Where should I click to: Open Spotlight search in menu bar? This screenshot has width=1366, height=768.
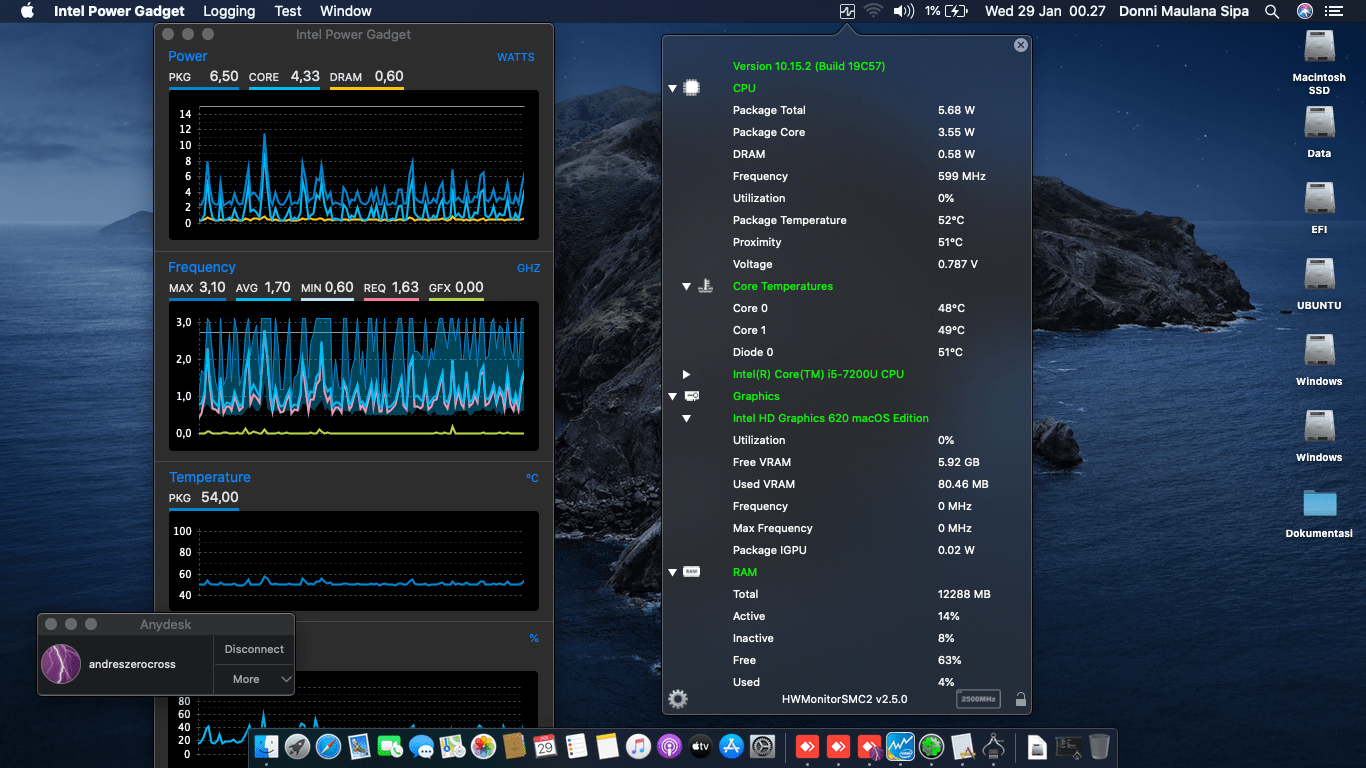1272,11
